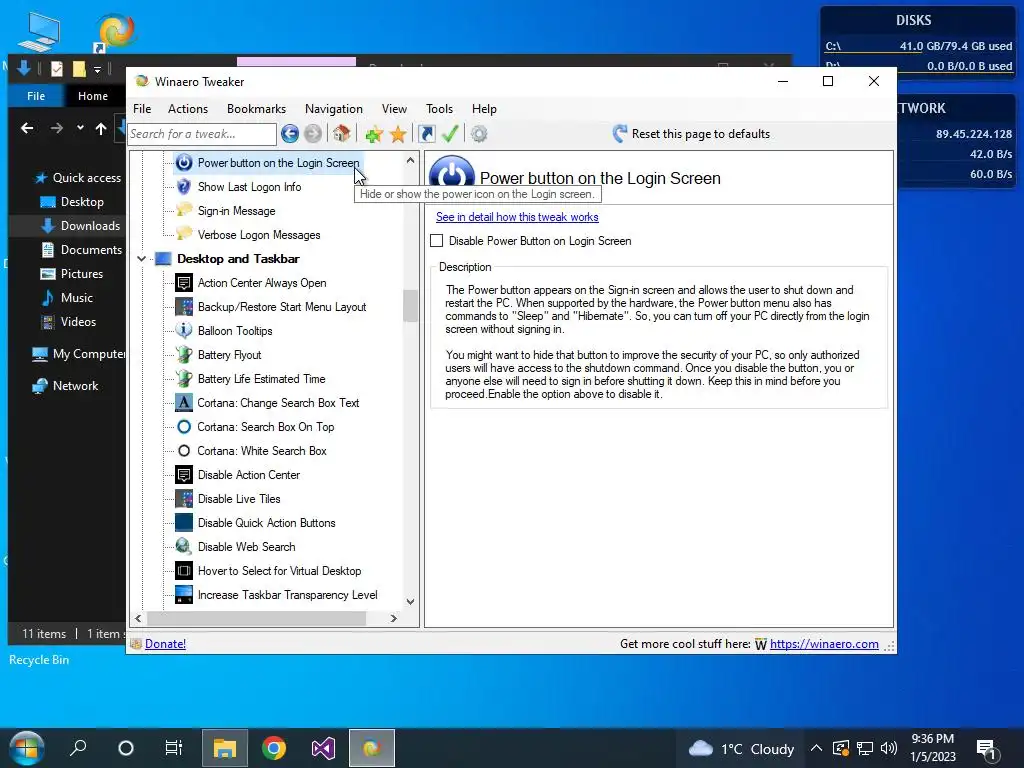Open Visual Studio from the taskbar
The height and width of the screenshot is (768, 1024).
pyautogui.click(x=323, y=748)
